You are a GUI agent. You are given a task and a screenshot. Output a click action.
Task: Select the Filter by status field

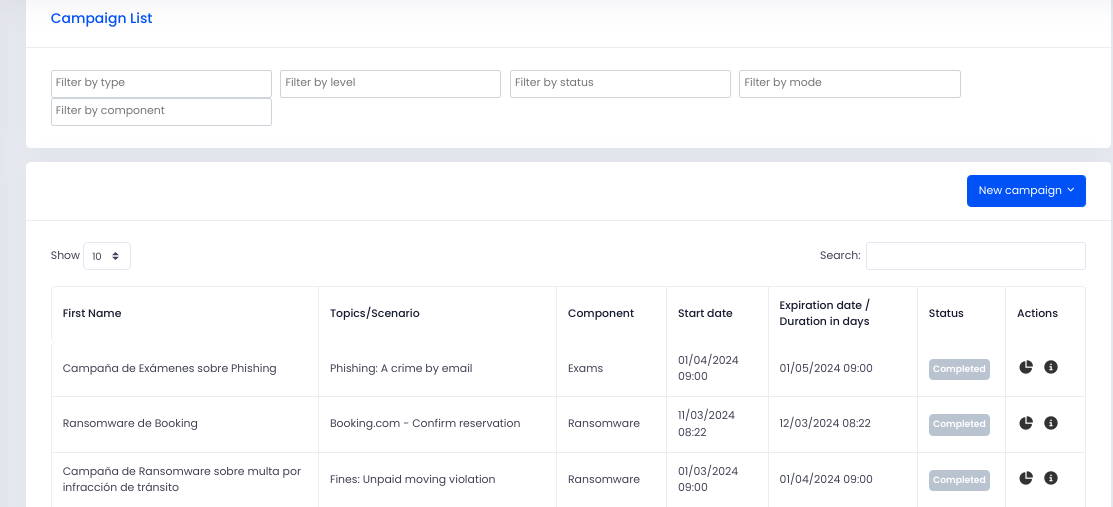tap(620, 83)
